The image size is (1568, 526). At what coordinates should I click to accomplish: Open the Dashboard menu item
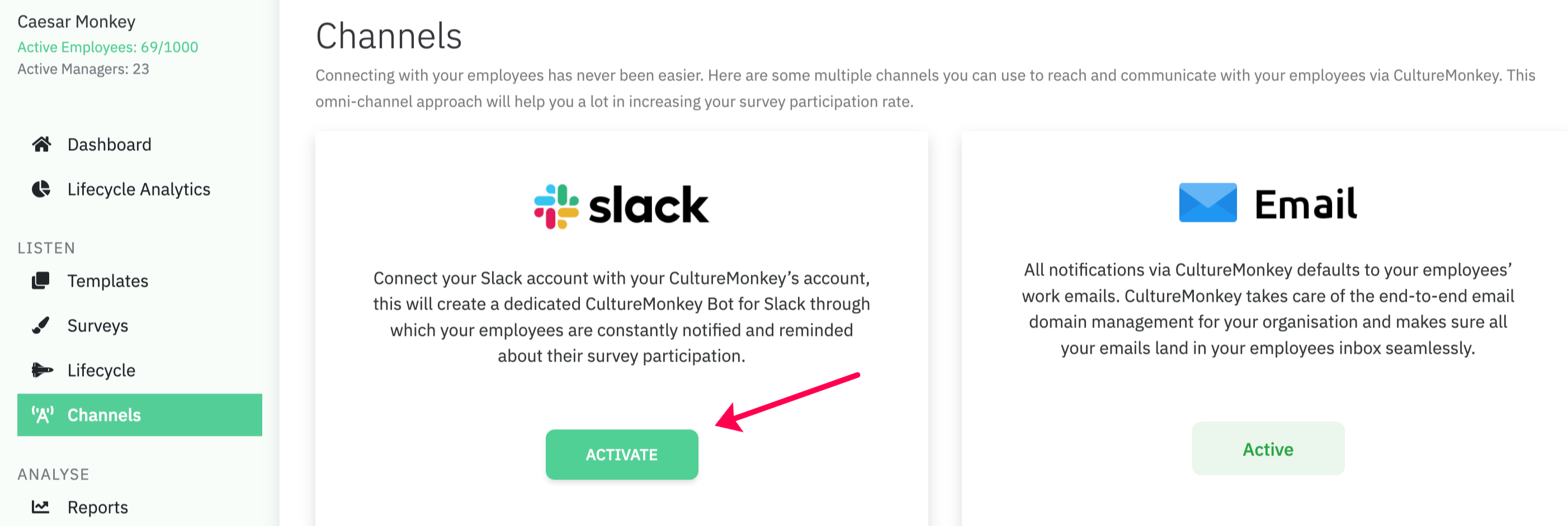coord(110,144)
